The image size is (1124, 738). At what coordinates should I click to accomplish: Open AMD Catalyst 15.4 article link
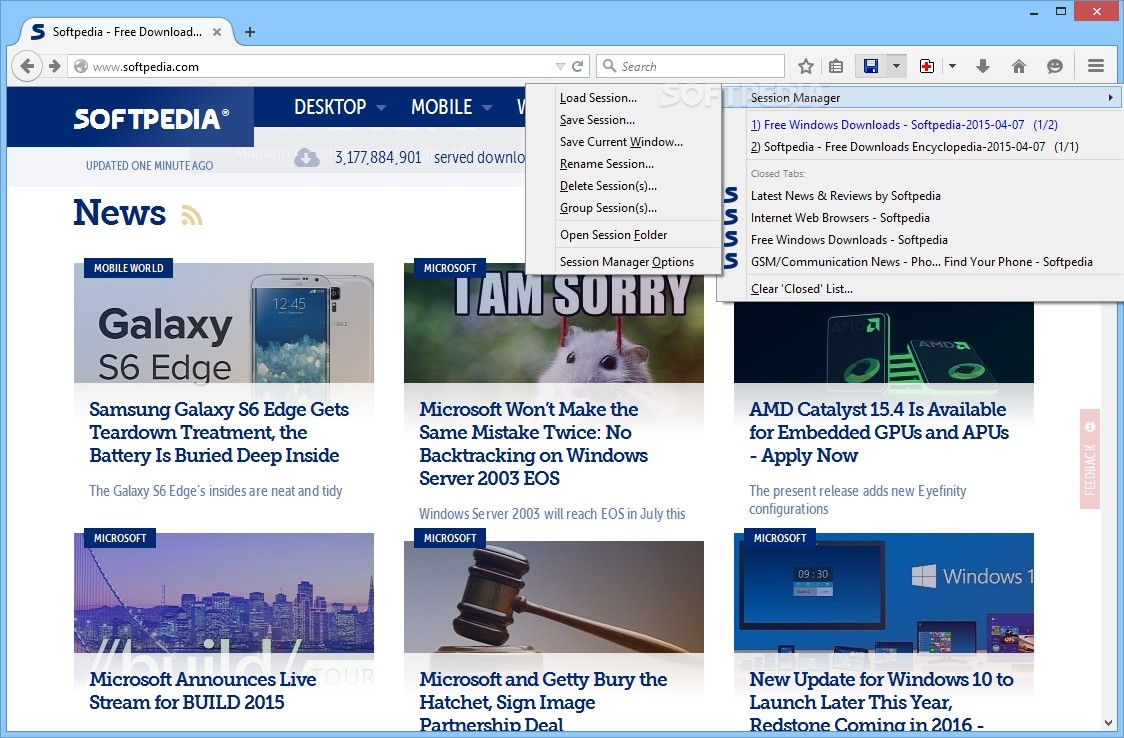pos(879,432)
